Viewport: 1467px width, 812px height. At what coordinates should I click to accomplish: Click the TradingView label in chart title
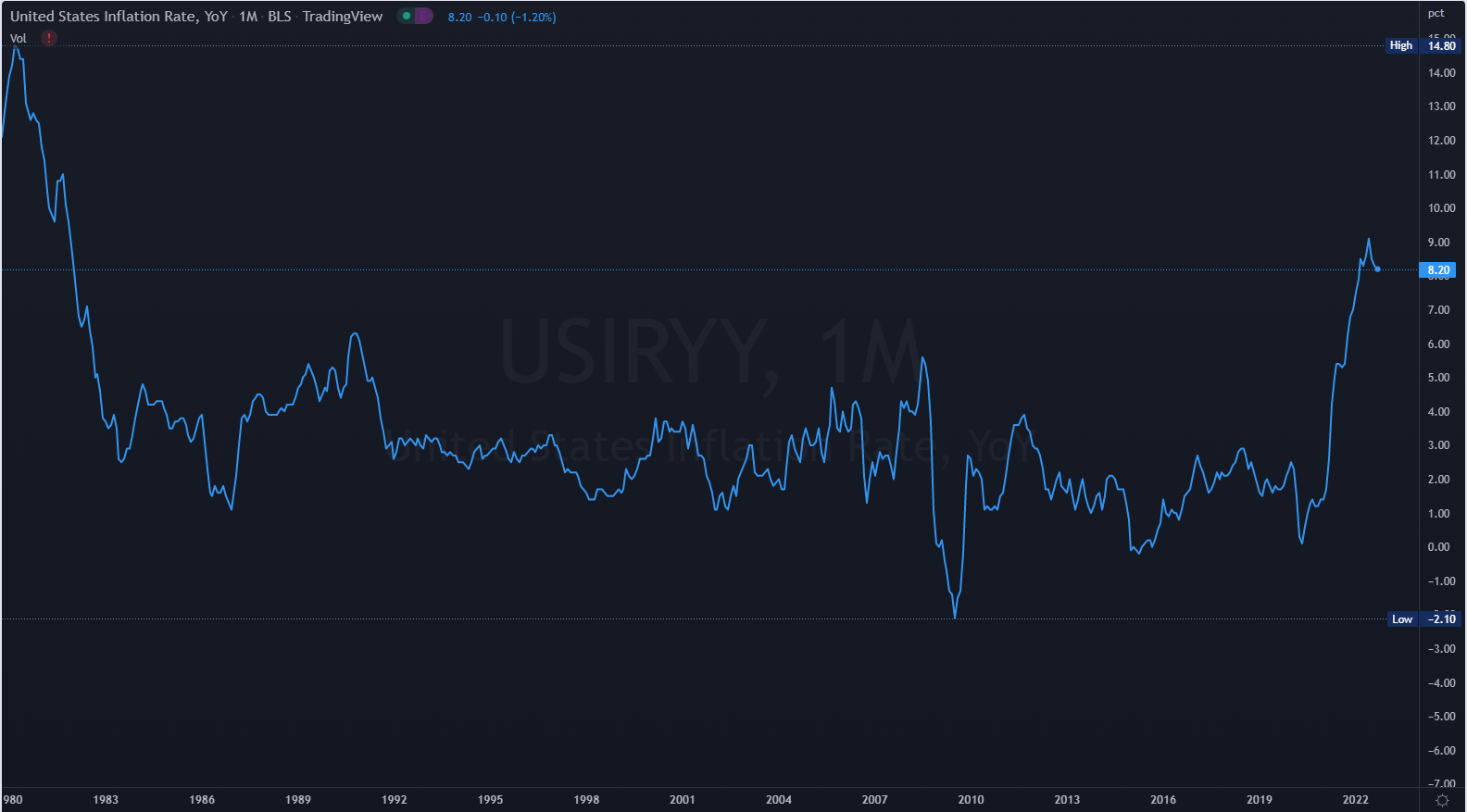point(343,17)
